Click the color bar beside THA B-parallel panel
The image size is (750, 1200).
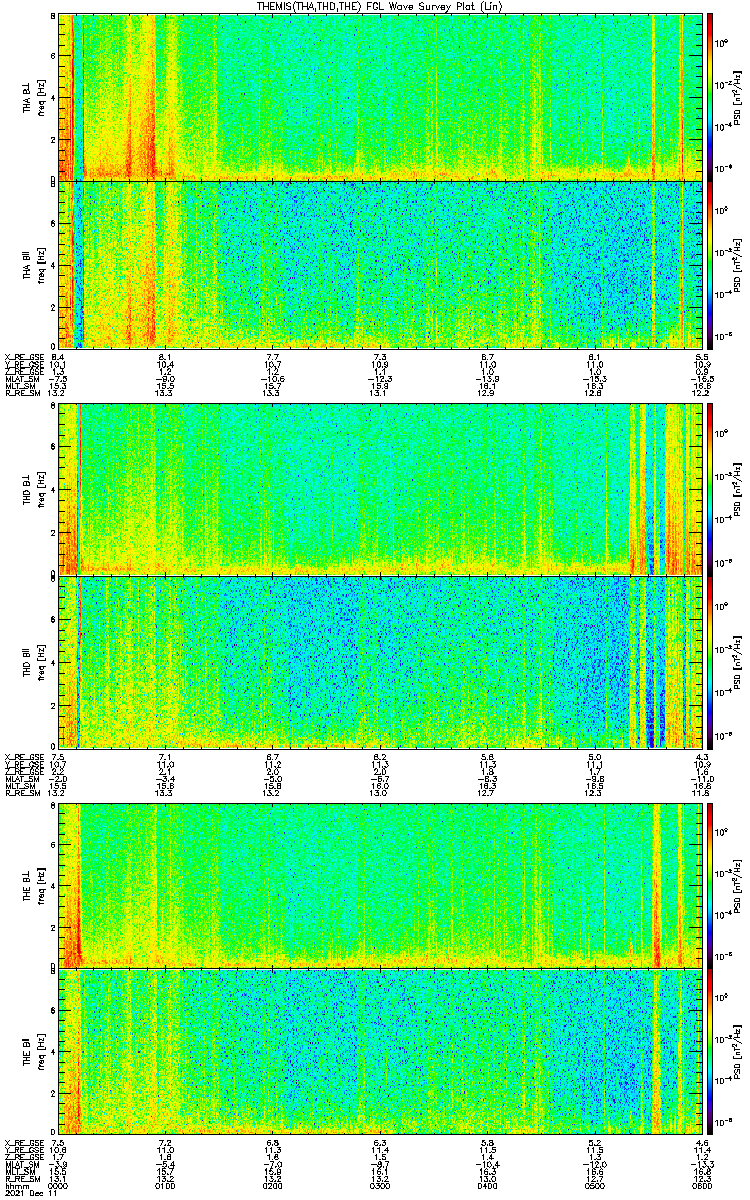pos(711,263)
